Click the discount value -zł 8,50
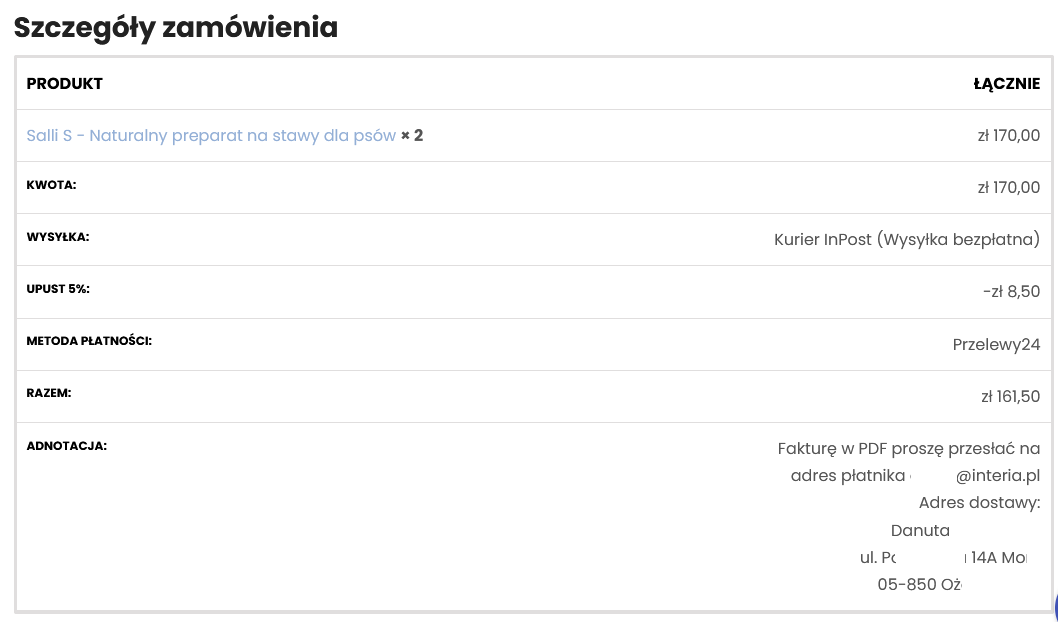 [1011, 291]
